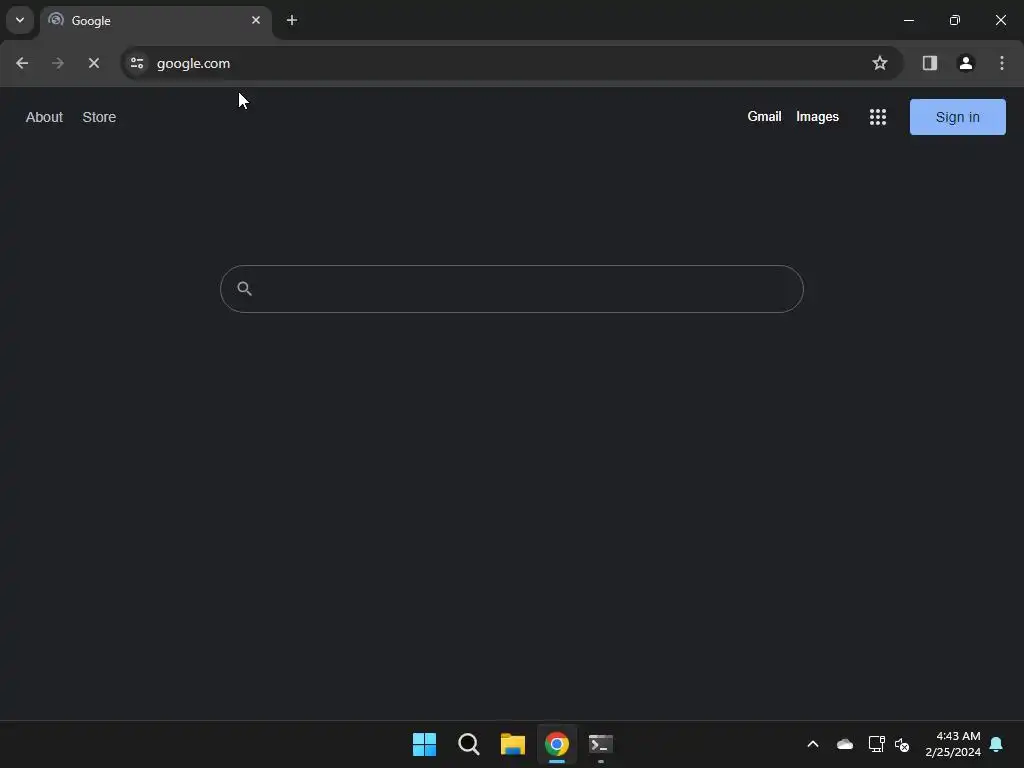Close the Google tab
The image size is (1024, 768).
[x=256, y=20]
